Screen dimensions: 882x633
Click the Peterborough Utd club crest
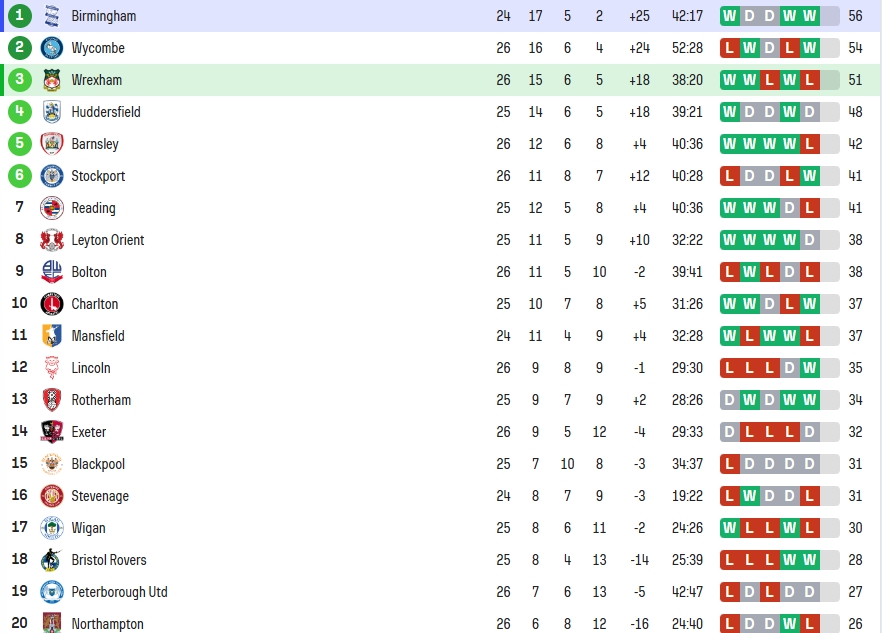(x=52, y=592)
